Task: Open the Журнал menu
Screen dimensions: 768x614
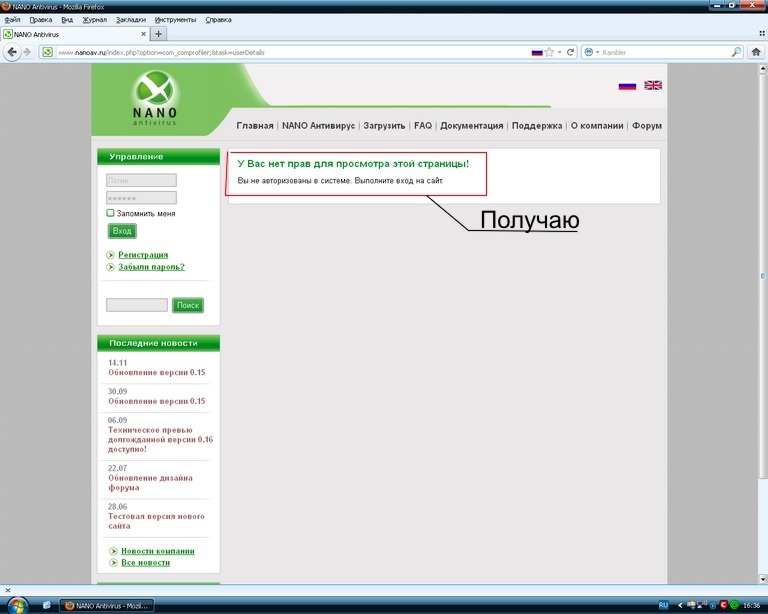Action: (94, 19)
